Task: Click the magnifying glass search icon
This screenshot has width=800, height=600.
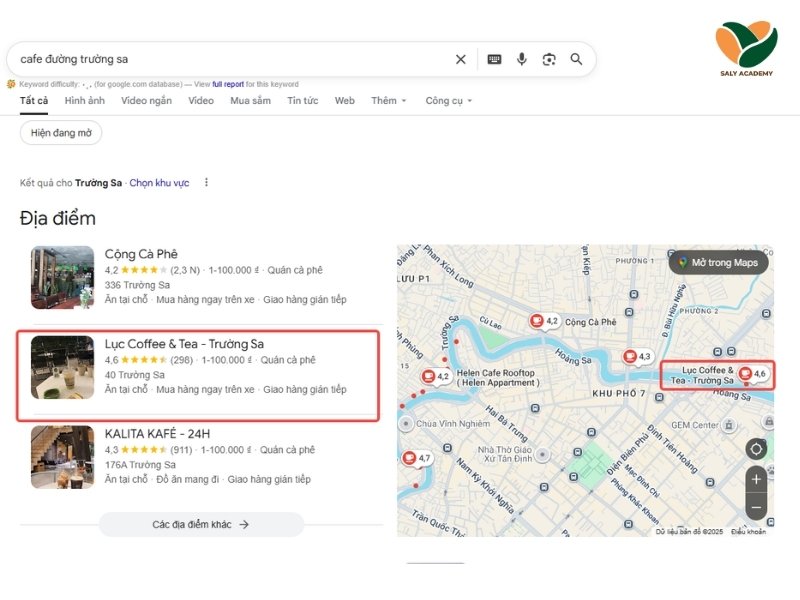Action: 576,59
